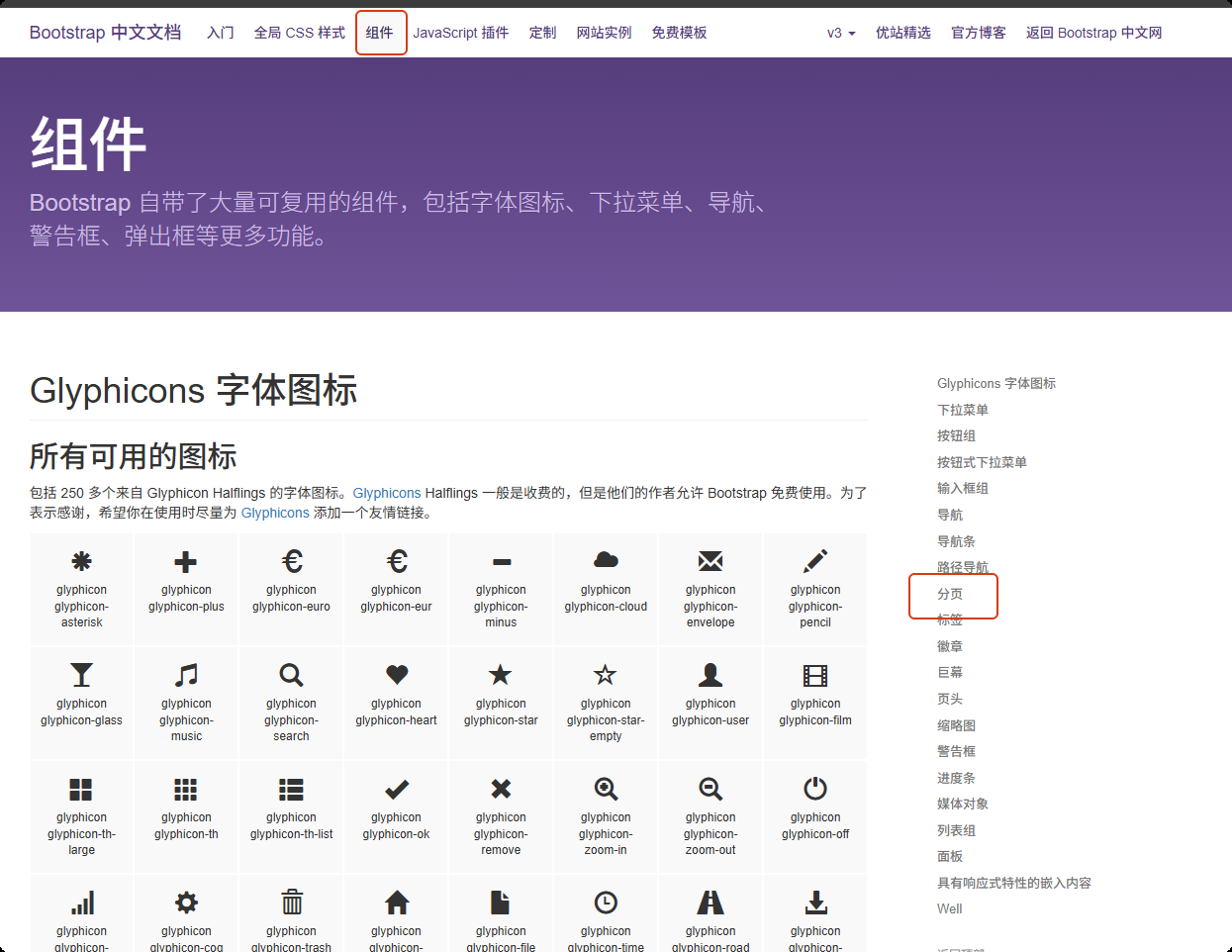Click the glyphicon-th icon with nine squares
1232x952 pixels.
click(x=186, y=789)
